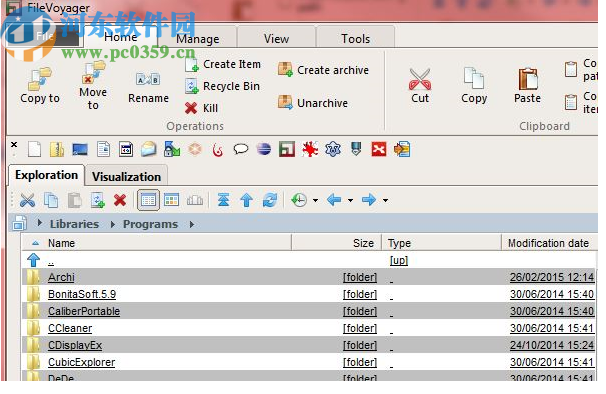Select the CaliberPortable folder
The height and width of the screenshot is (394, 606).
point(308,311)
